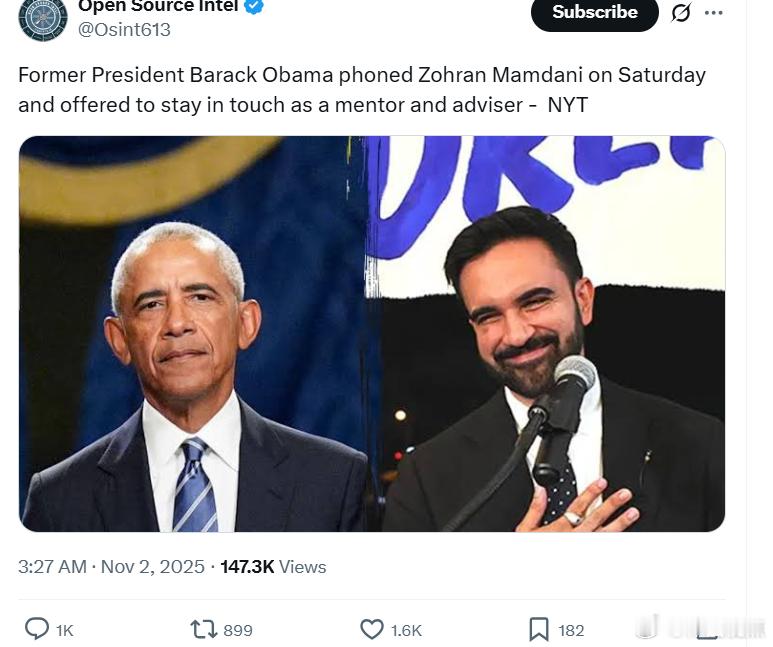Click the 1.6K likes count
The image size is (773, 647).
coord(406,630)
